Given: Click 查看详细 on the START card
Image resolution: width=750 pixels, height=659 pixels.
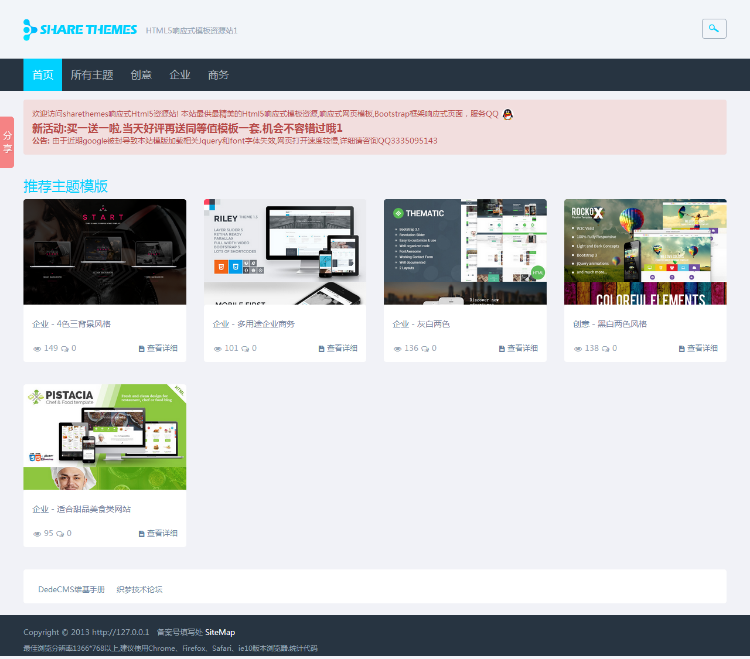Looking at the screenshot, I should tap(158, 348).
